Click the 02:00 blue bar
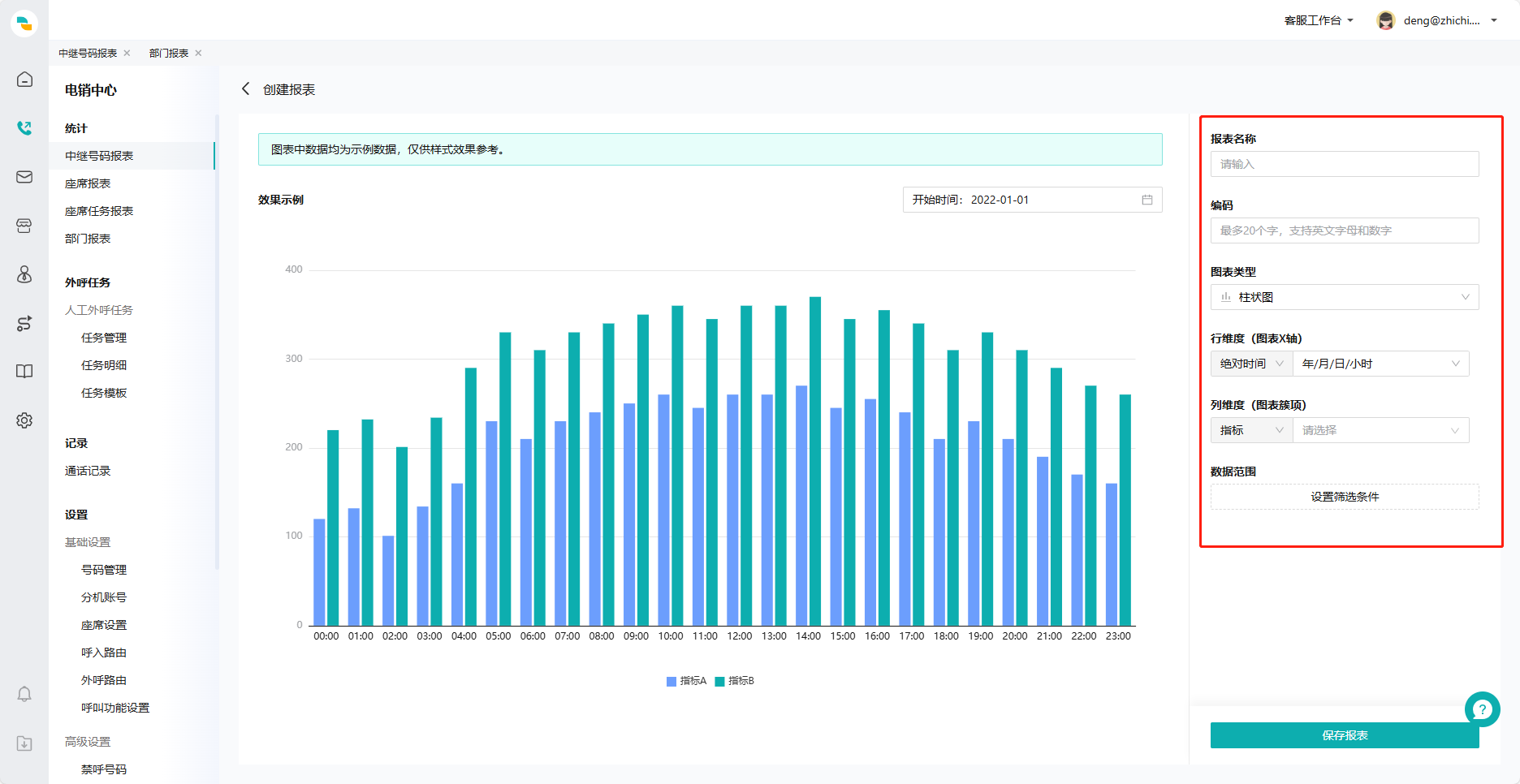 pyautogui.click(x=388, y=580)
